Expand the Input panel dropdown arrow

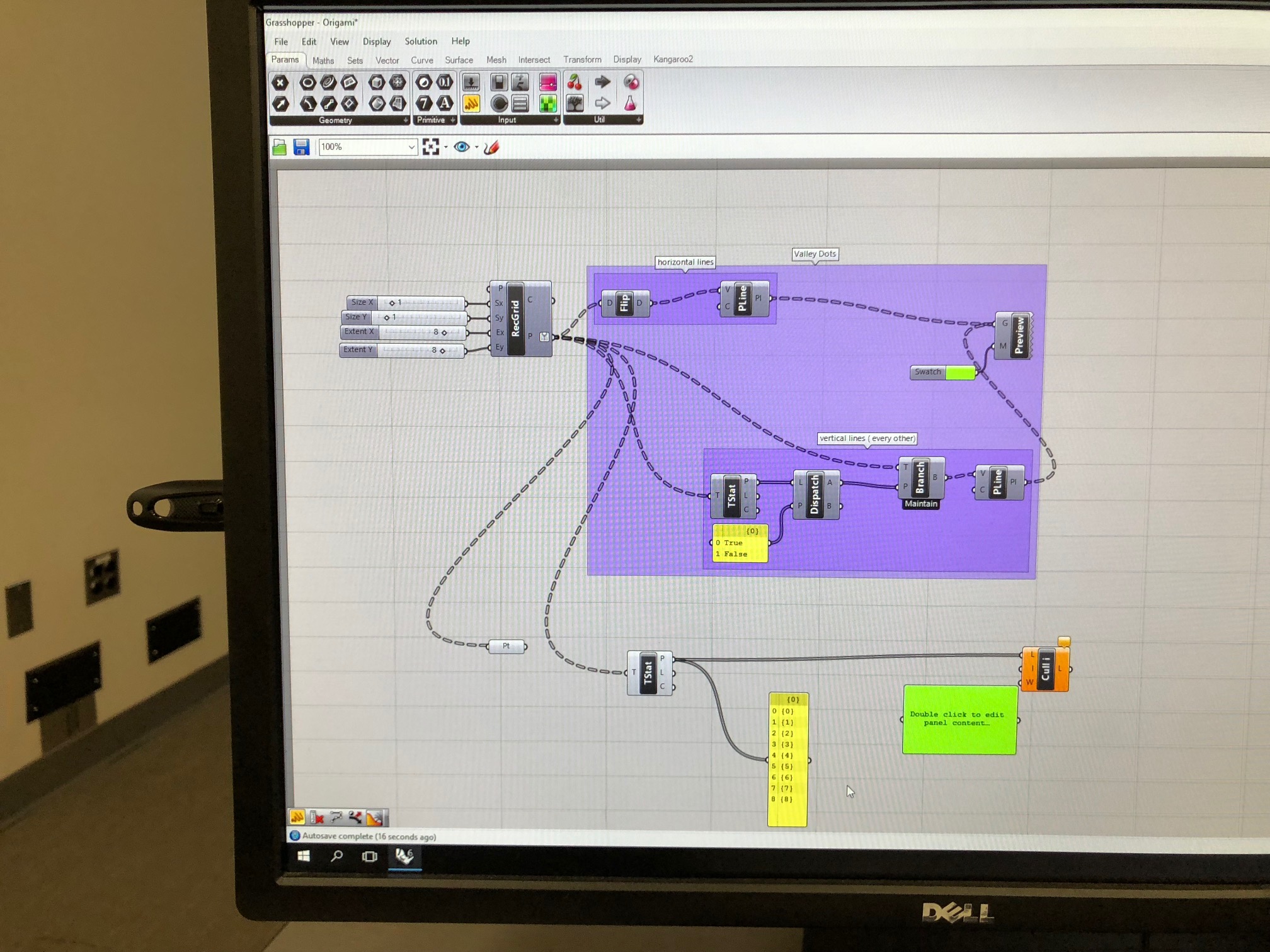556,120
